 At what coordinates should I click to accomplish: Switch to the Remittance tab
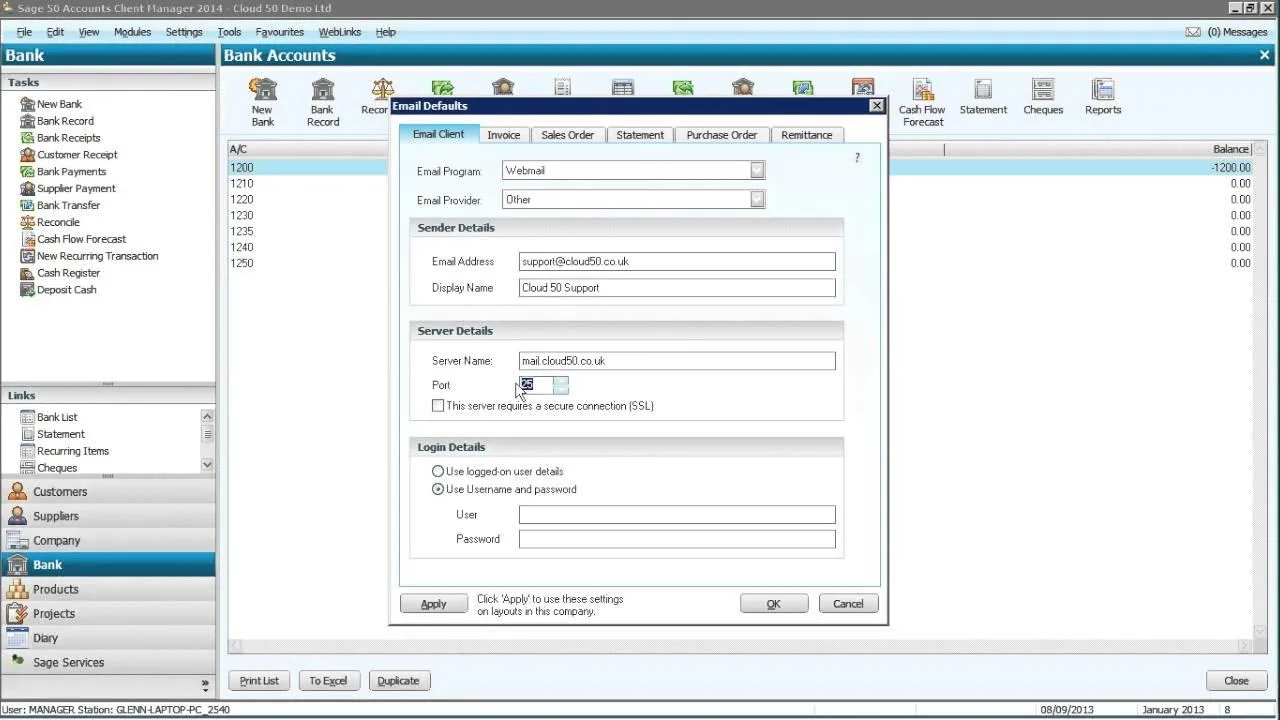click(x=807, y=135)
